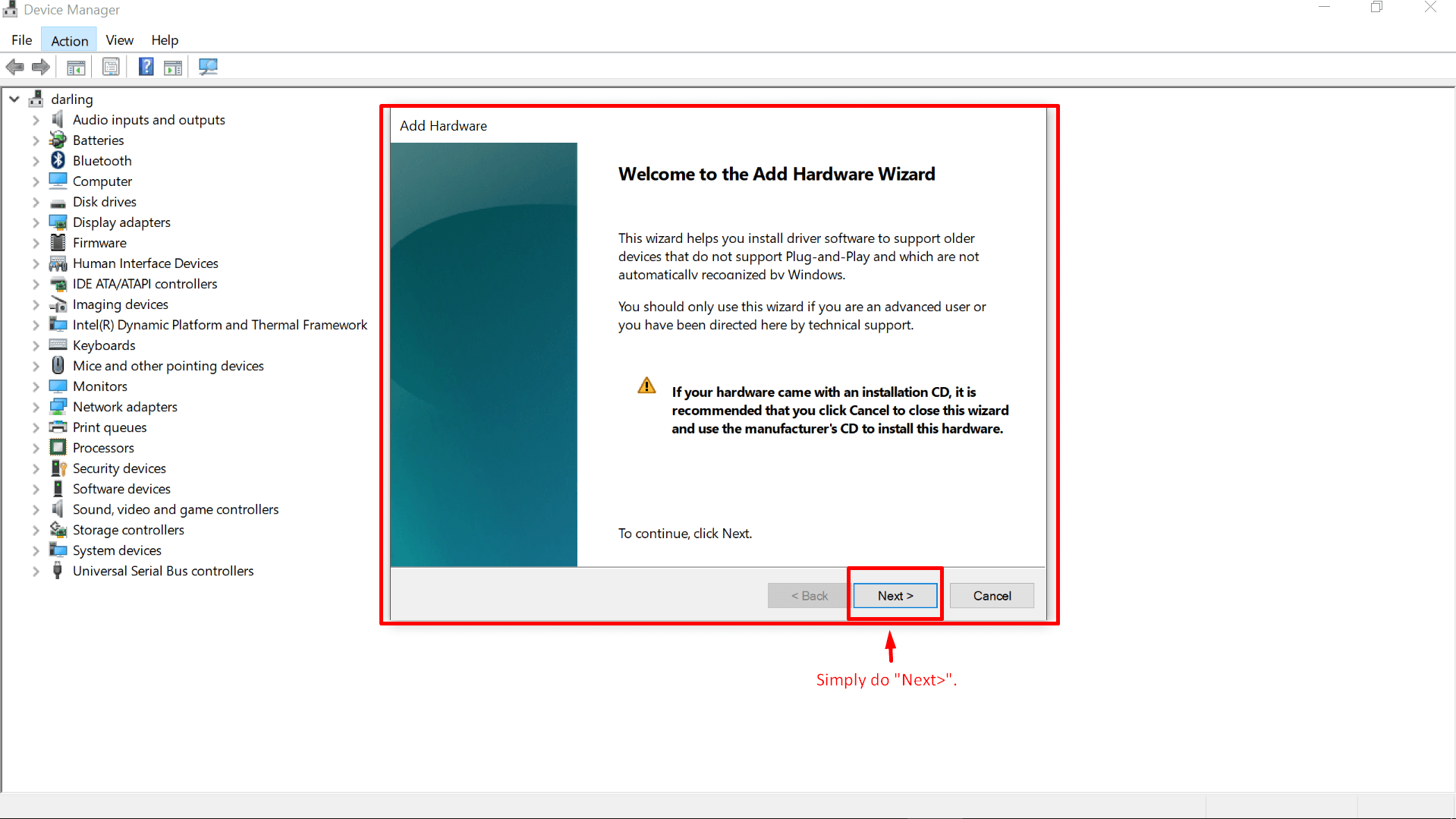Click the Properties toolbar icon
The width and height of the screenshot is (1456, 819).
pos(111,67)
